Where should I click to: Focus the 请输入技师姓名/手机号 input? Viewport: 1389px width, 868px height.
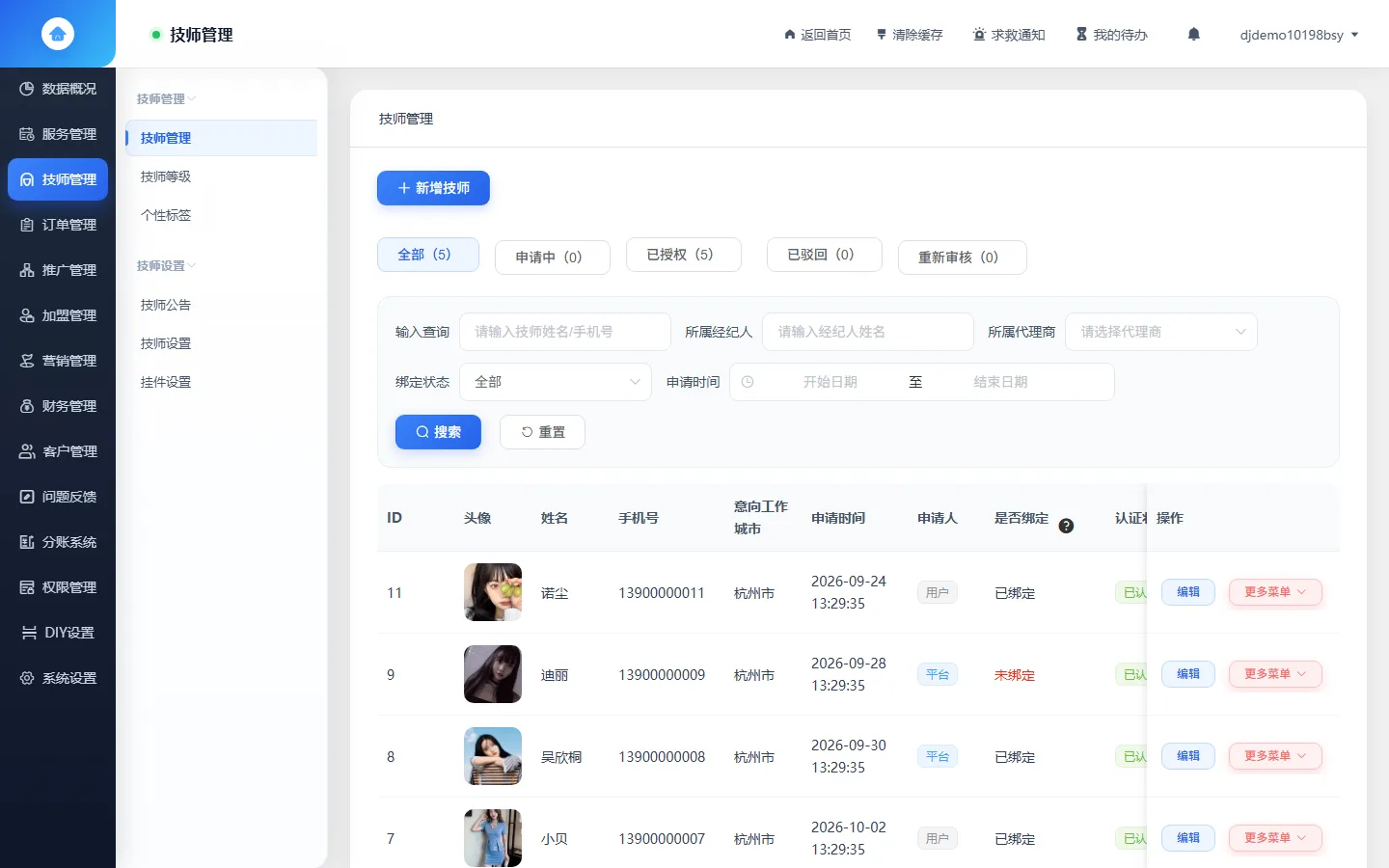point(565,332)
